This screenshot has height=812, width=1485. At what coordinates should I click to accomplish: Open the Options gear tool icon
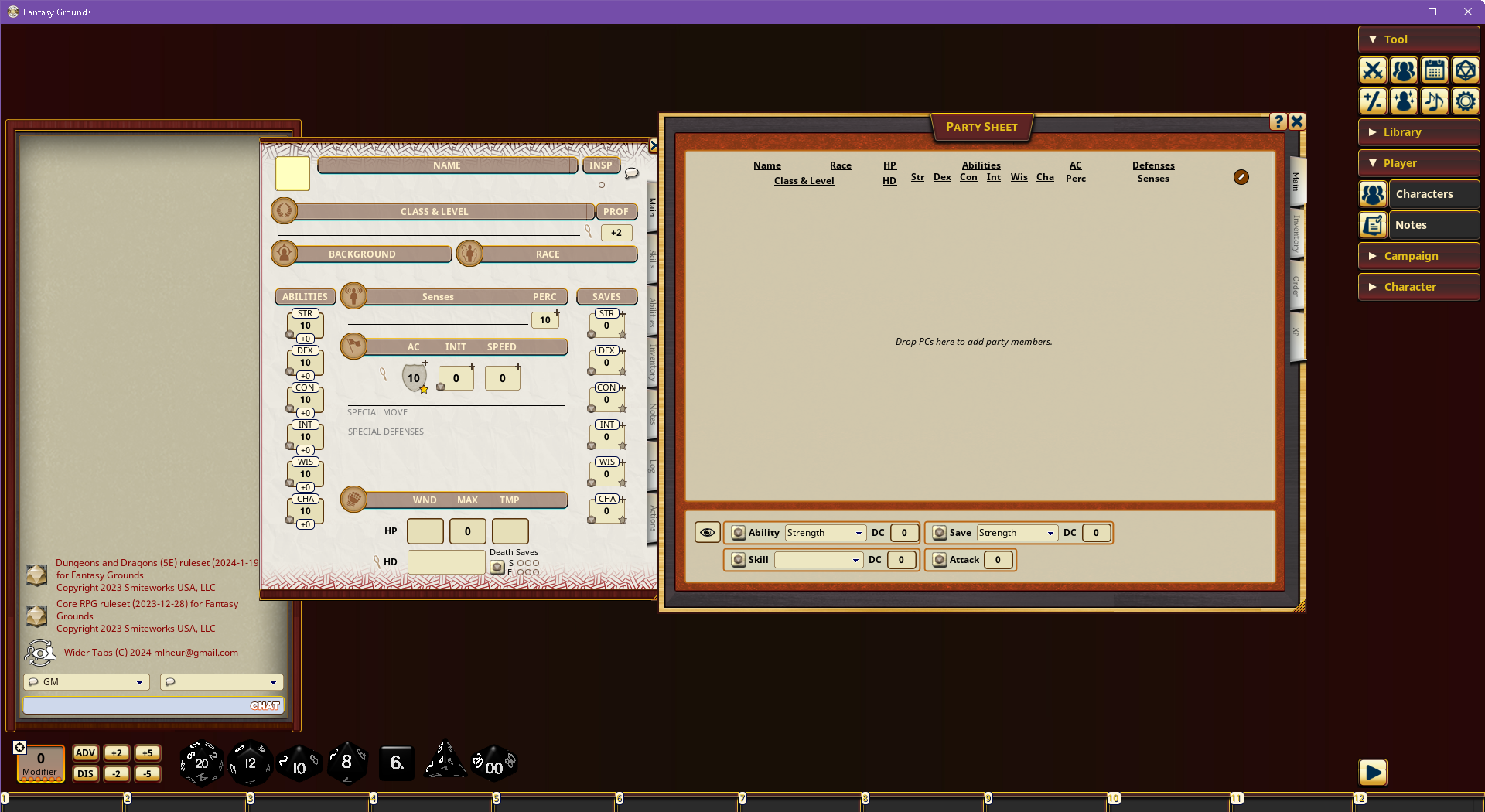pos(1466,101)
